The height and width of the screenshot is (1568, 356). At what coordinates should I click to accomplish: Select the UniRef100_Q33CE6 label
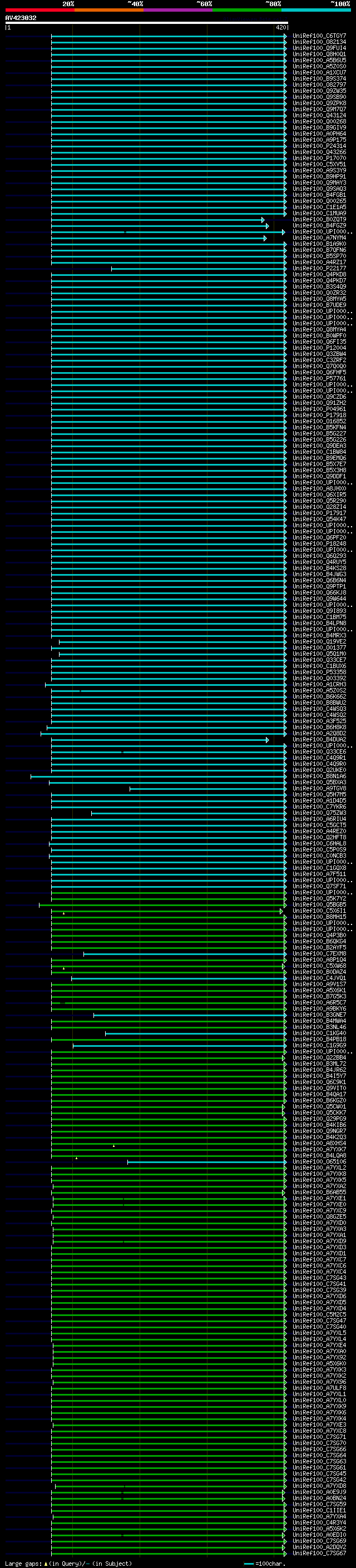pyautogui.click(x=319, y=751)
